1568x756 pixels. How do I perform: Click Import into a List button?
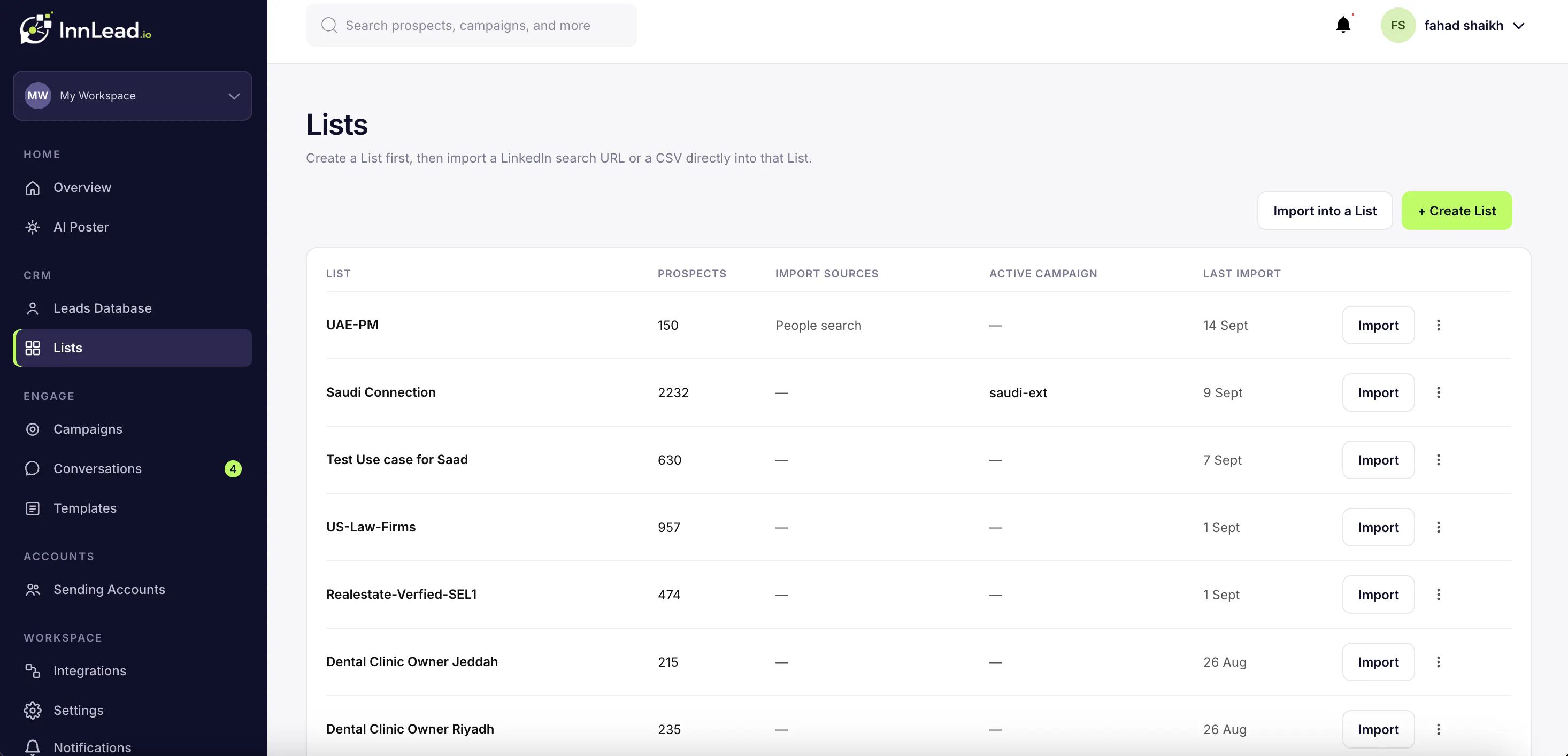1325,211
